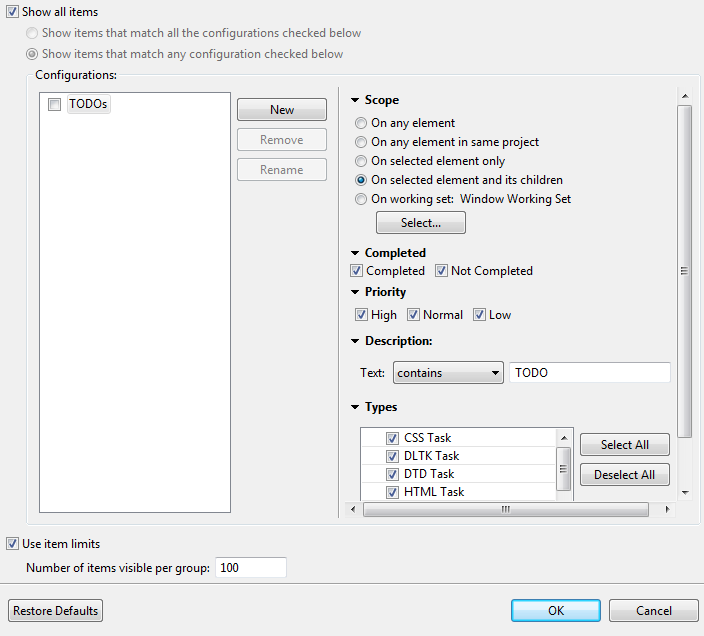Collapse the Priority section triangle
The width and height of the screenshot is (704, 636).
[x=355, y=293]
